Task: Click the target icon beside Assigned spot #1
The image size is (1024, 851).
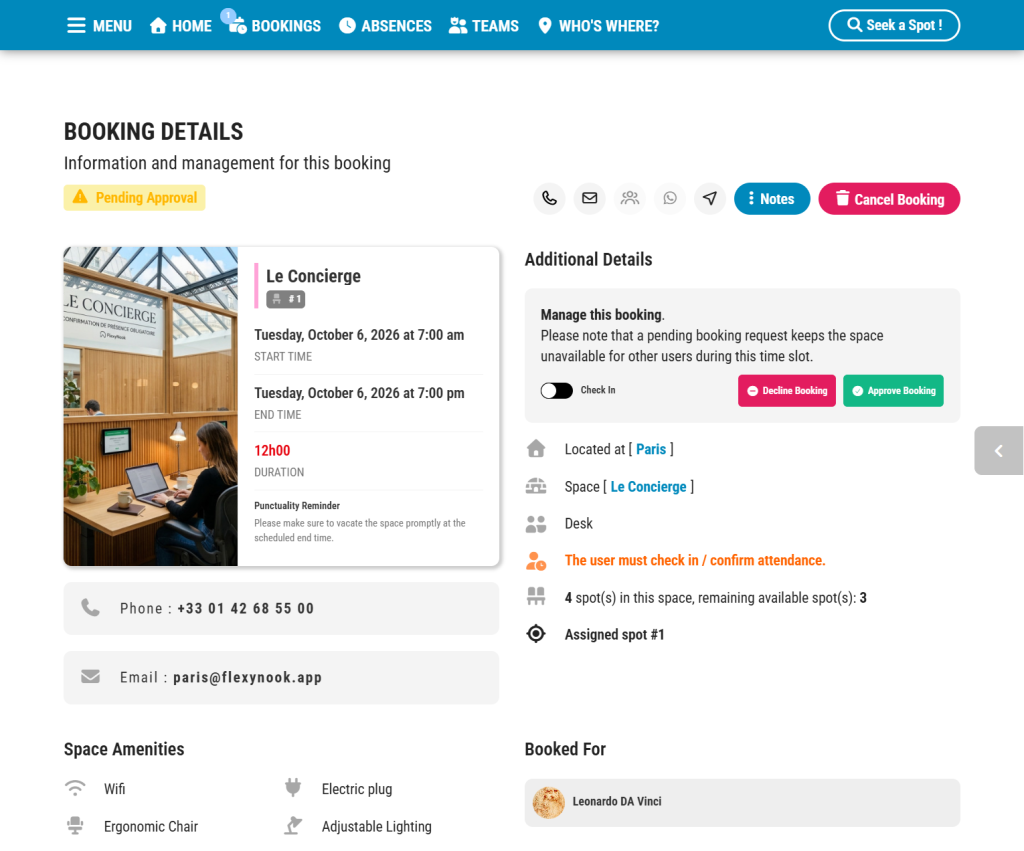Action: coord(536,634)
